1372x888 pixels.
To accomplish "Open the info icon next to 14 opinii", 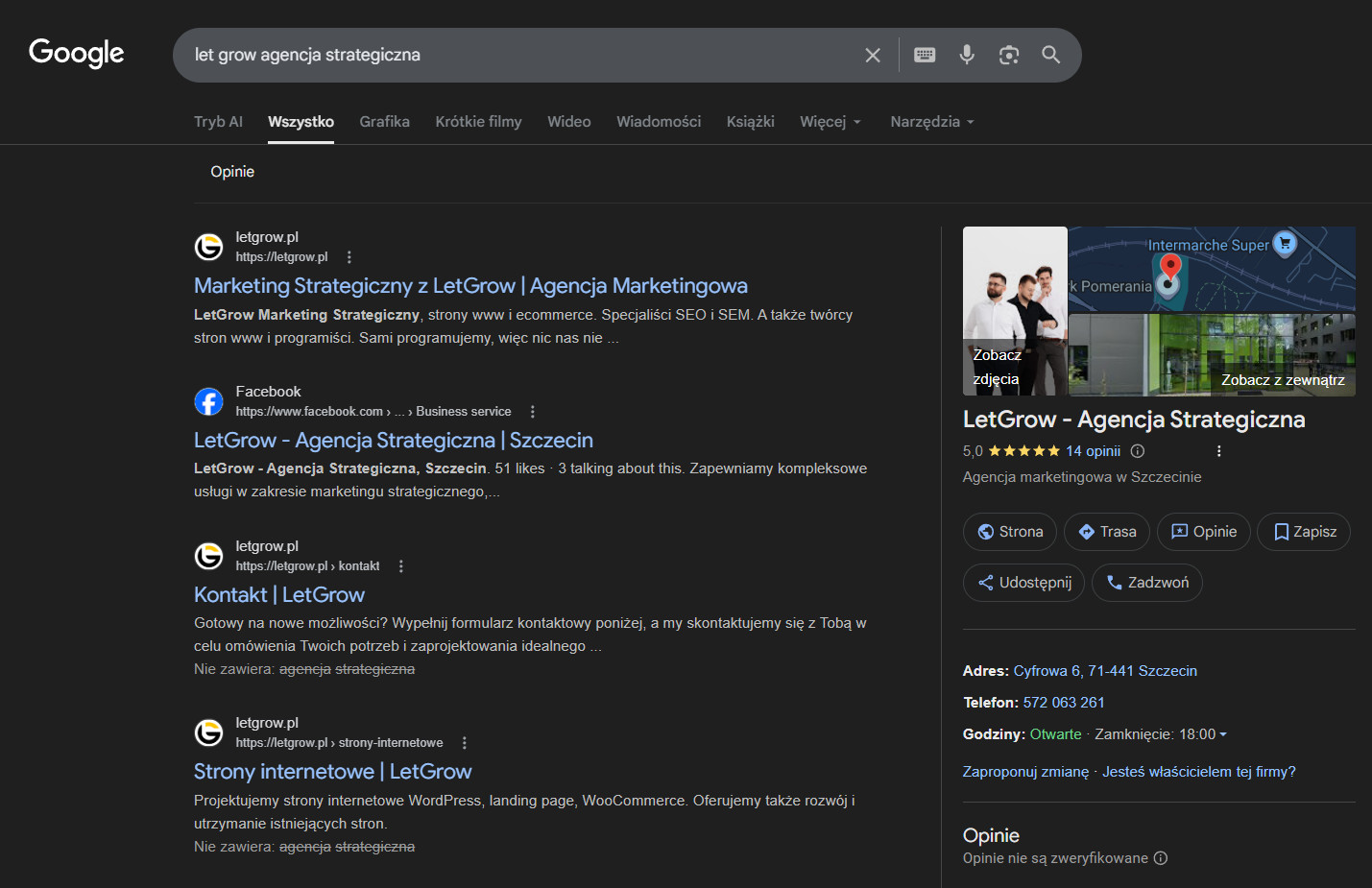I will (x=1137, y=450).
